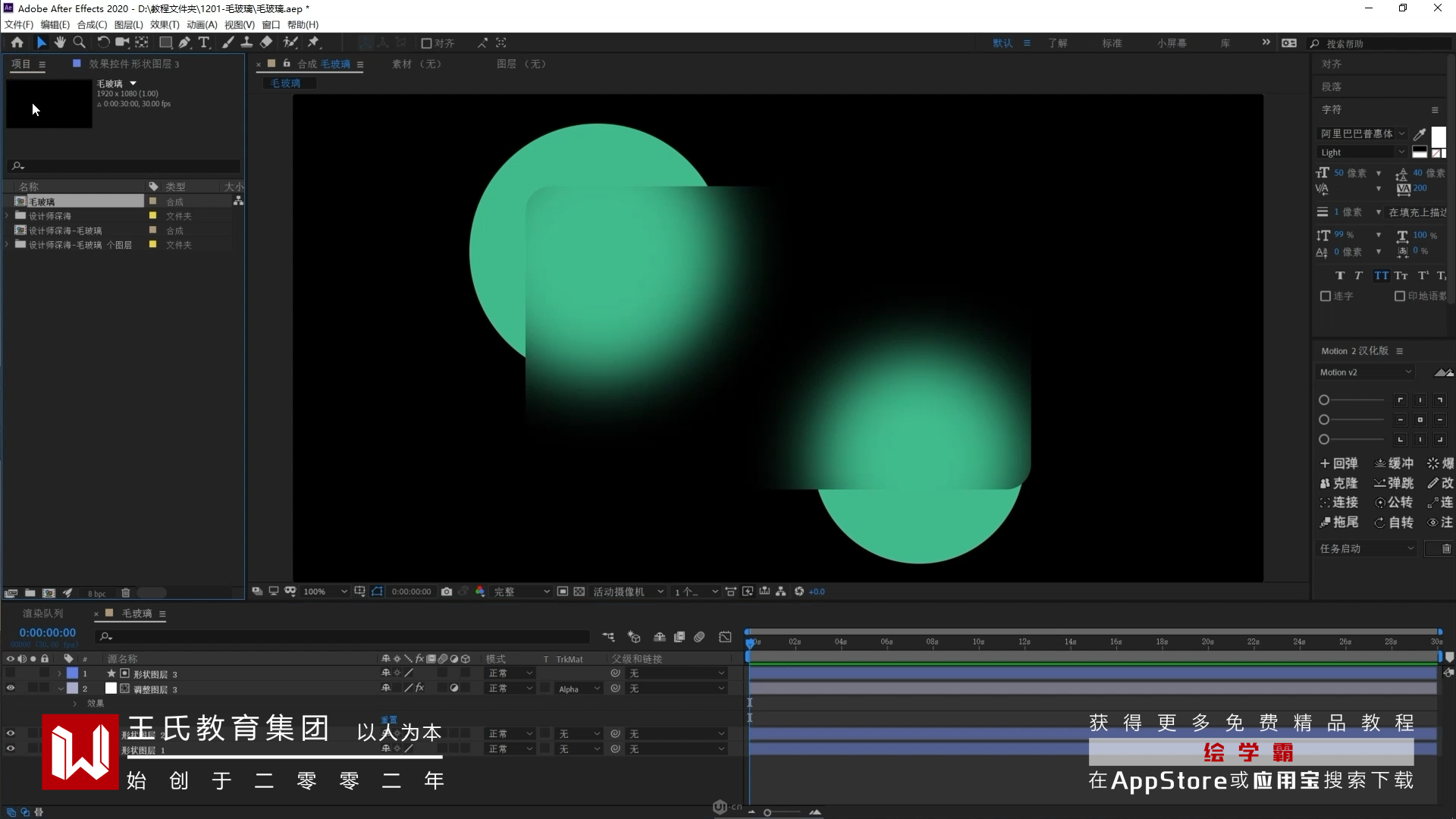Select the Rectangle shape tool
This screenshot has height=819, width=1456.
(x=165, y=42)
